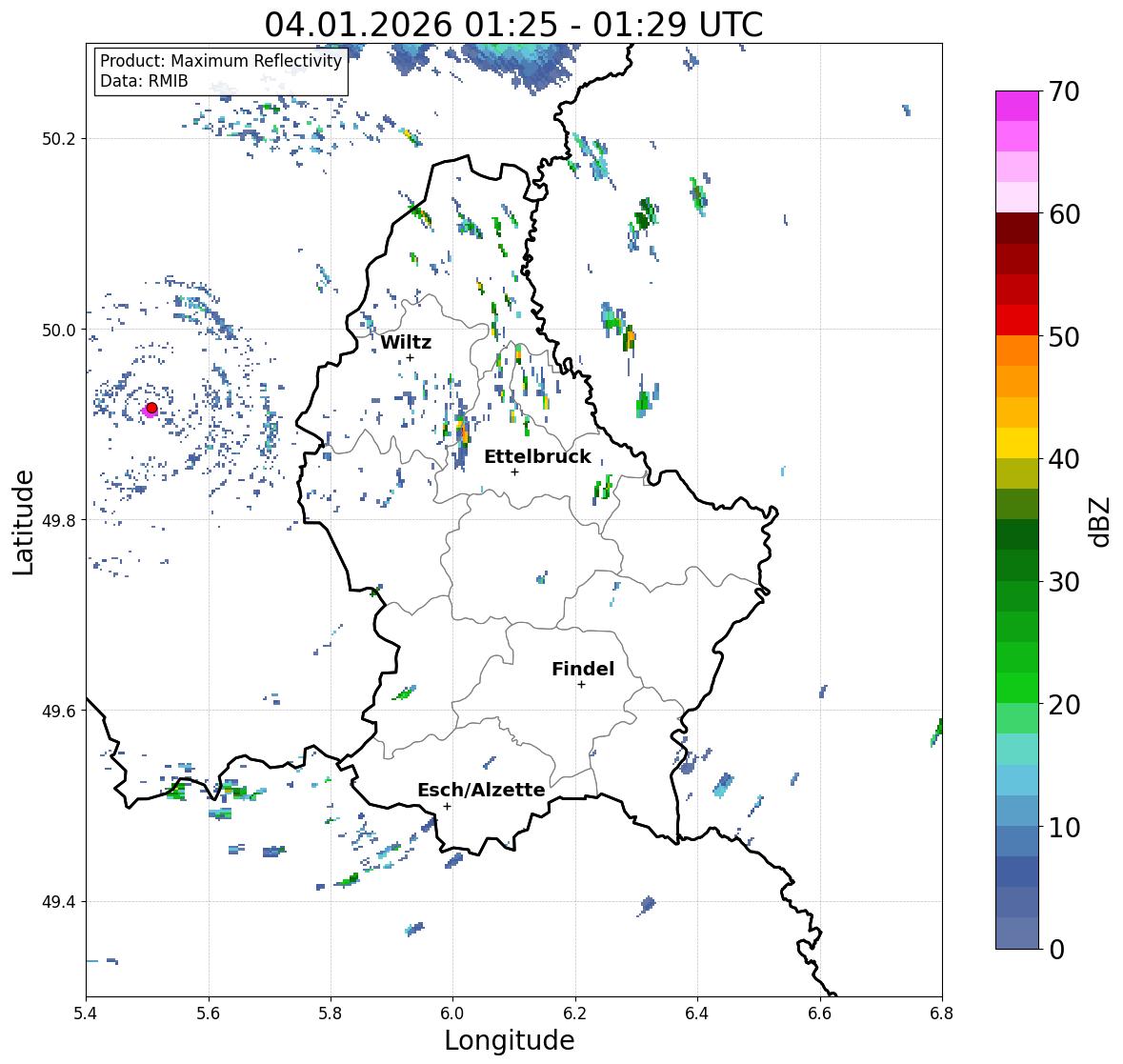Click the 6.8 longitude tick label
Viewport: 1123px width, 1064px height.
[x=942, y=1013]
